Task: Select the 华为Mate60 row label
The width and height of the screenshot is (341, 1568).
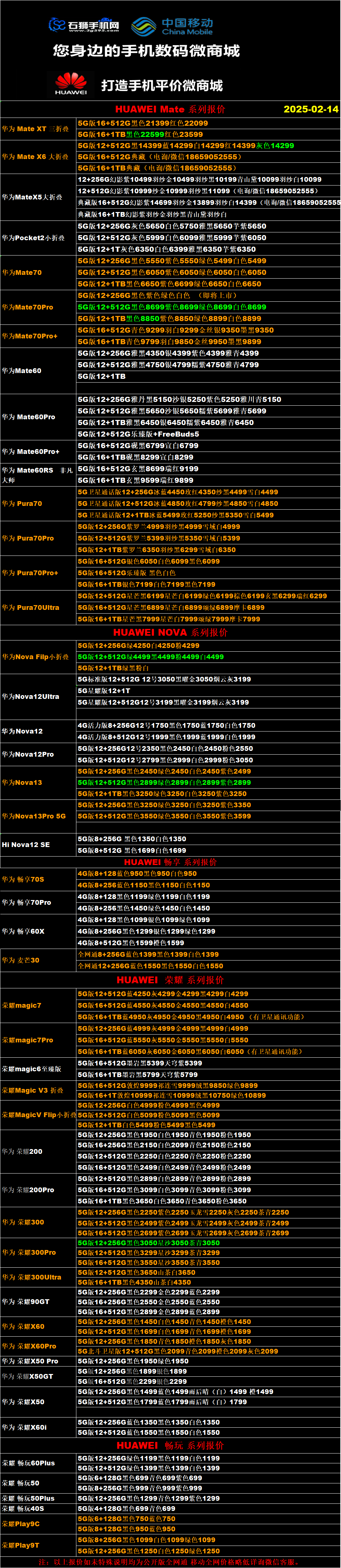Action: (x=22, y=371)
